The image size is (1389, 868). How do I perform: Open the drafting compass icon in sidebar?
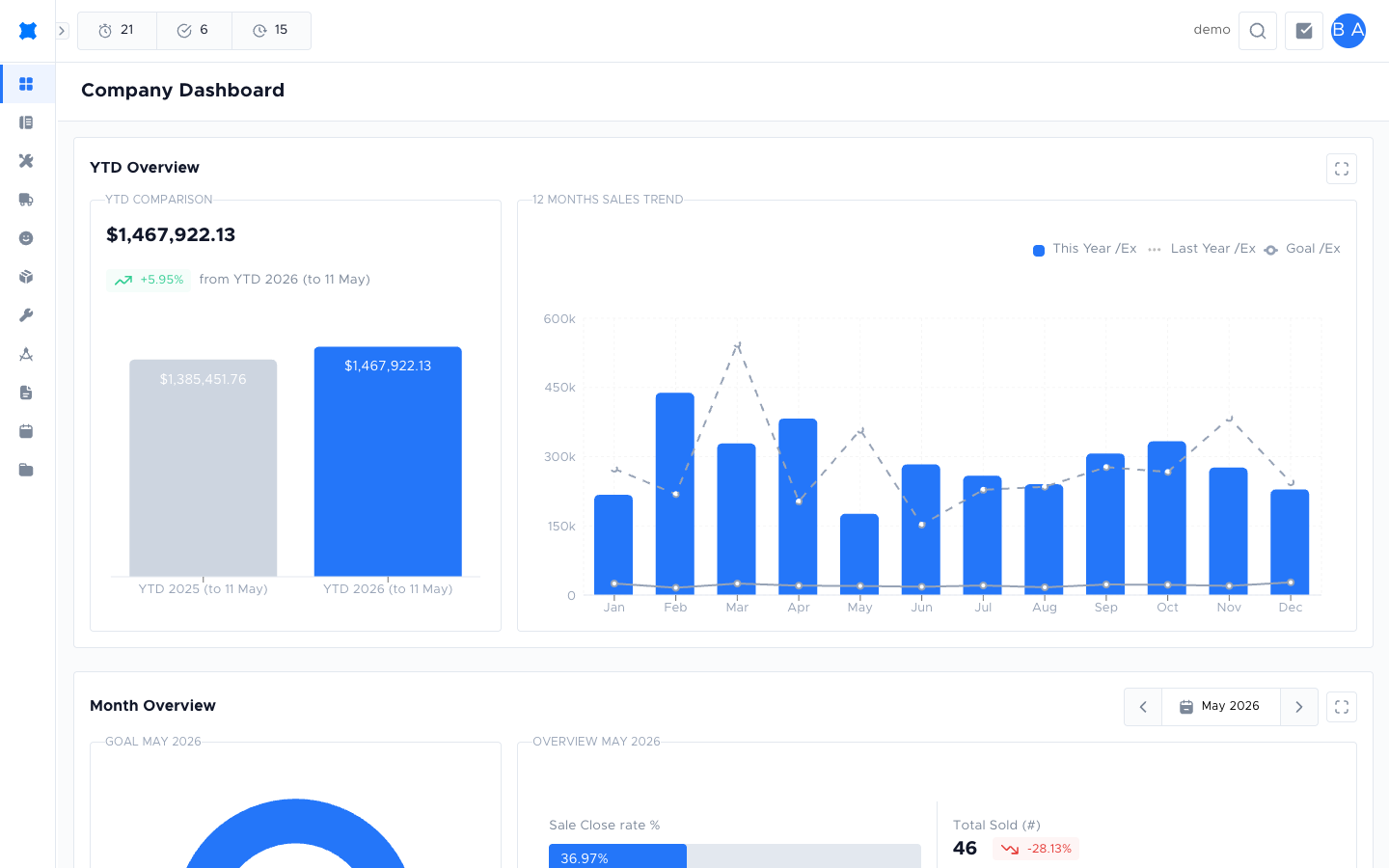tap(26, 354)
